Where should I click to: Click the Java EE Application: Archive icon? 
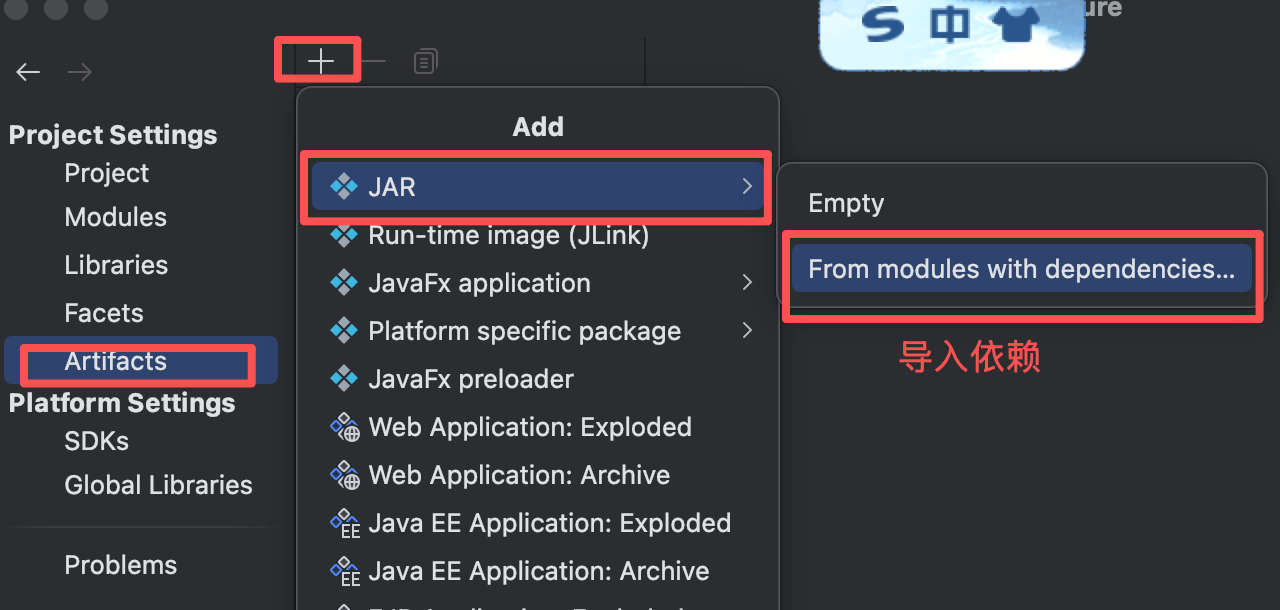pyautogui.click(x=345, y=572)
